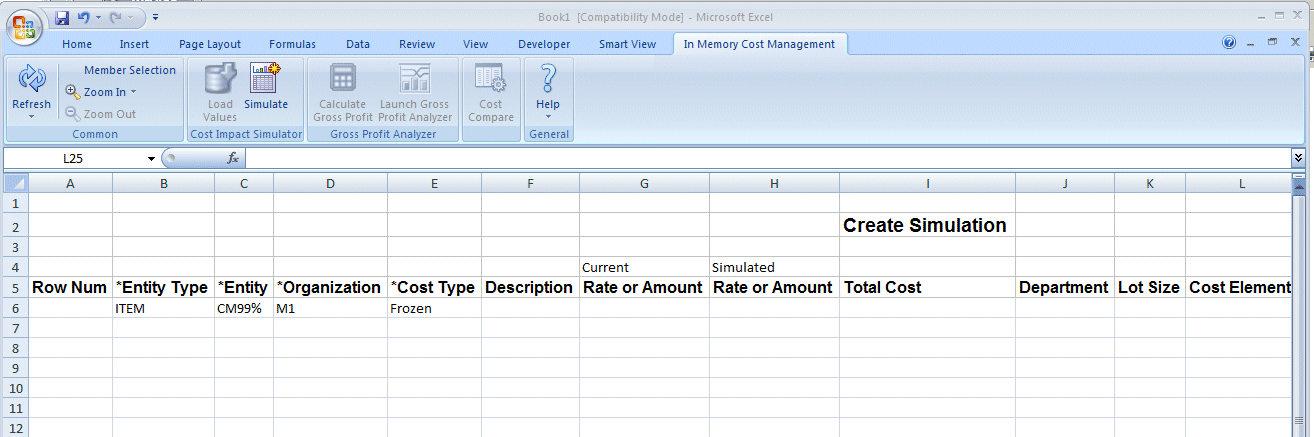Select the Frozen cost type cell
1314x437 pixels.
pos(434,308)
